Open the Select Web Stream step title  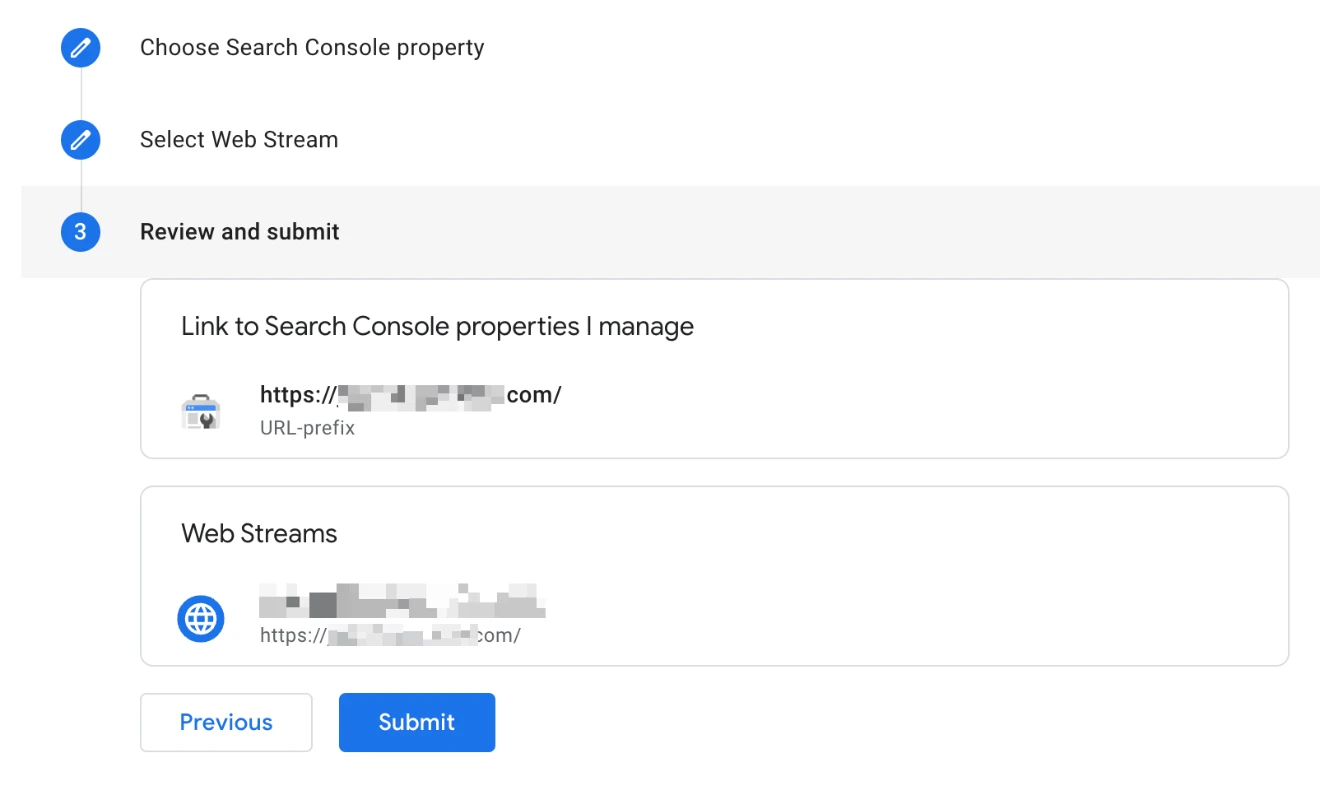[x=239, y=140]
